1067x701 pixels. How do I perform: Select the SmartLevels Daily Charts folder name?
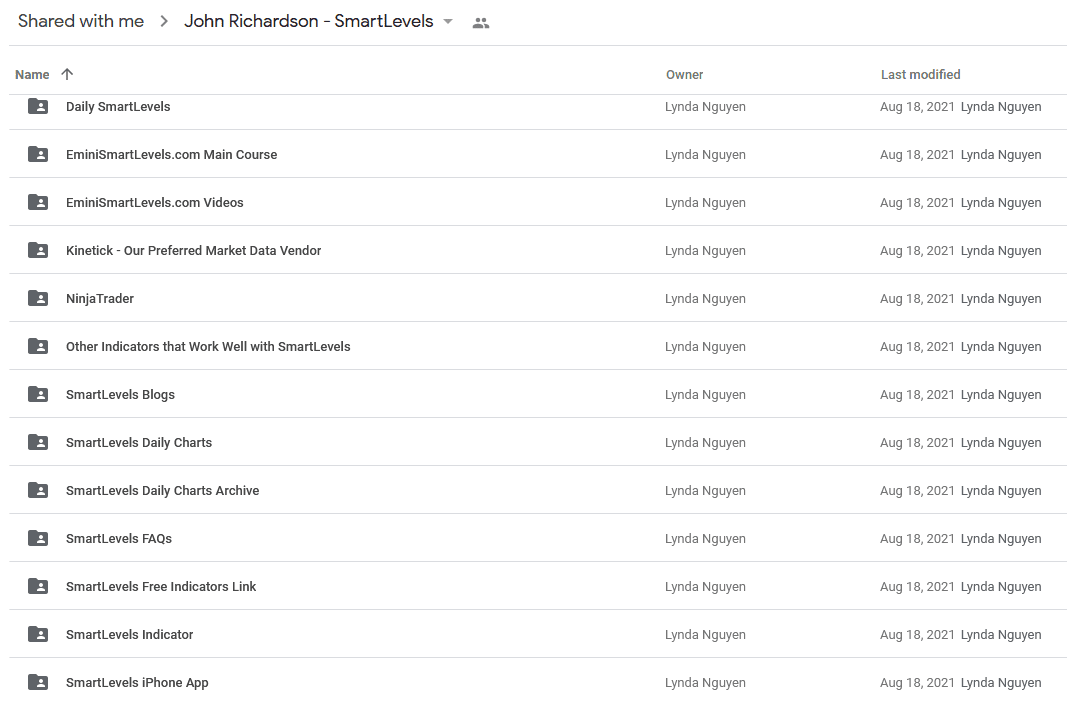(139, 442)
